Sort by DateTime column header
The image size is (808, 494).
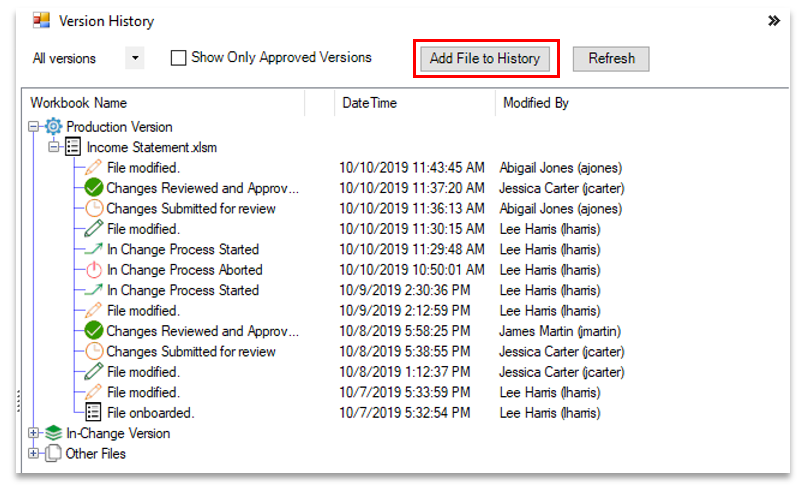[x=369, y=103]
